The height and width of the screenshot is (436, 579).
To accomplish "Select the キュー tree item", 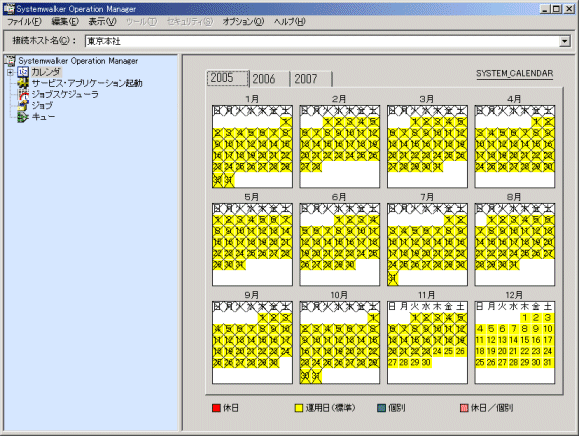I will pos(43,117).
